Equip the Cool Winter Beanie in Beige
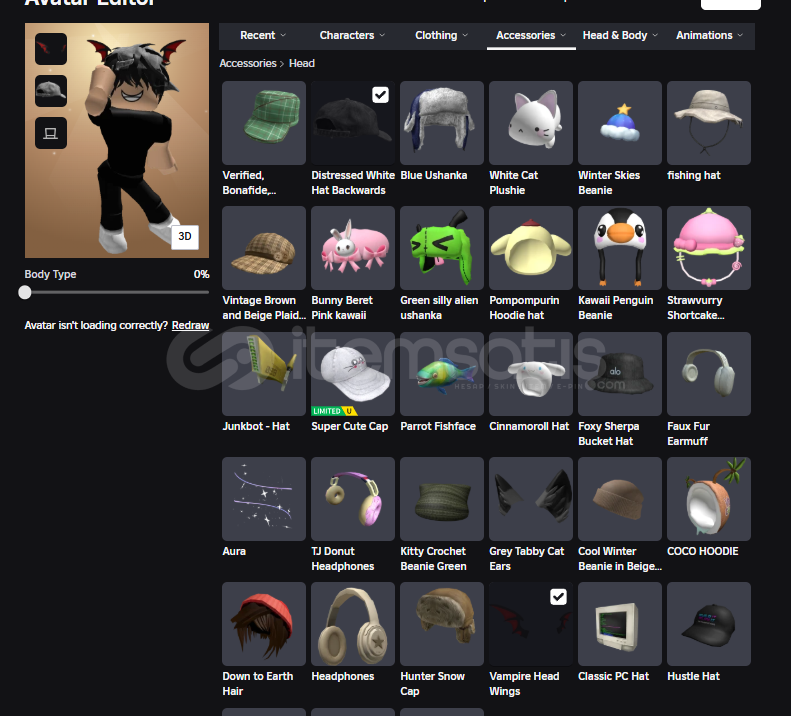The image size is (791, 716). click(620, 499)
